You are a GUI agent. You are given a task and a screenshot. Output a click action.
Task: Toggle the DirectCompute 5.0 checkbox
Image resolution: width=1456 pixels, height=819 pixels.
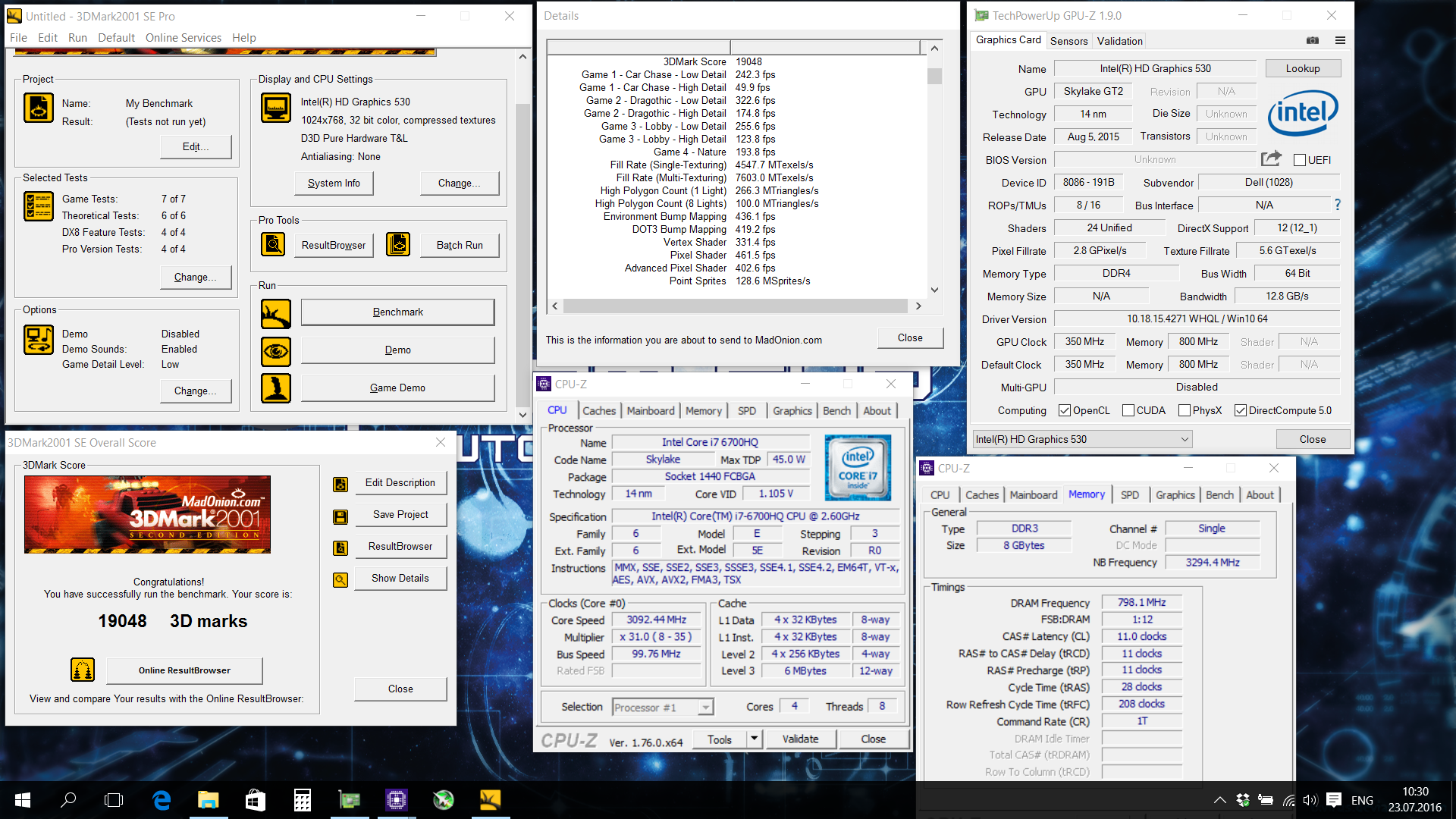pyautogui.click(x=1241, y=410)
